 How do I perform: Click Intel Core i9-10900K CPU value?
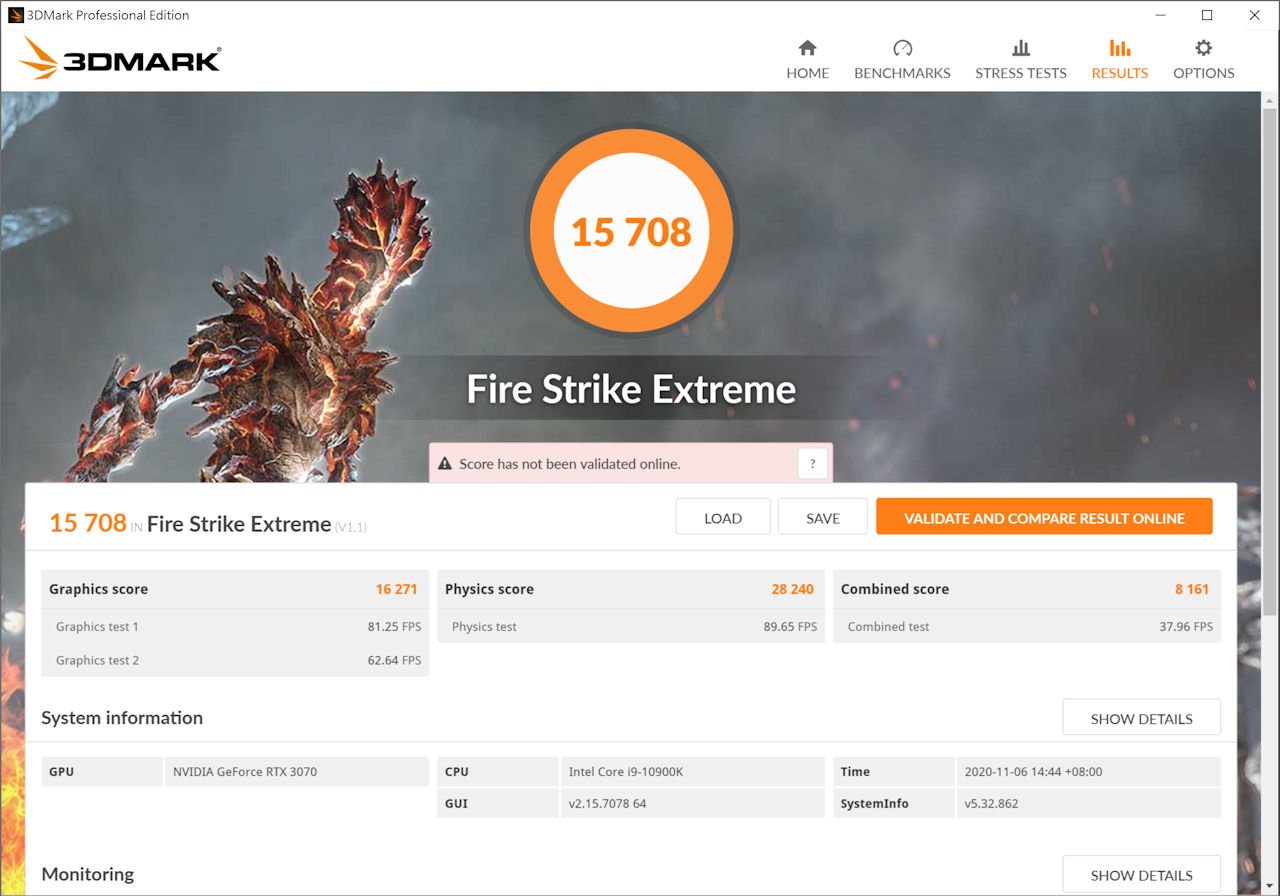[x=626, y=771]
